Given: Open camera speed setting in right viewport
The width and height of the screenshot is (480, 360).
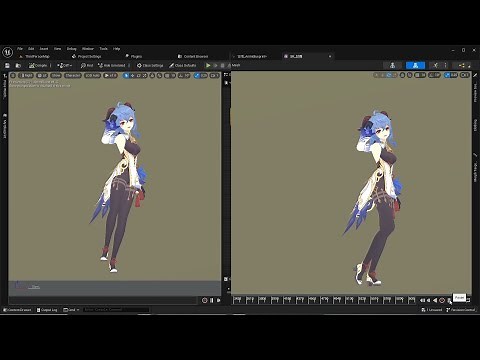Looking at the screenshot, I should (465, 75).
